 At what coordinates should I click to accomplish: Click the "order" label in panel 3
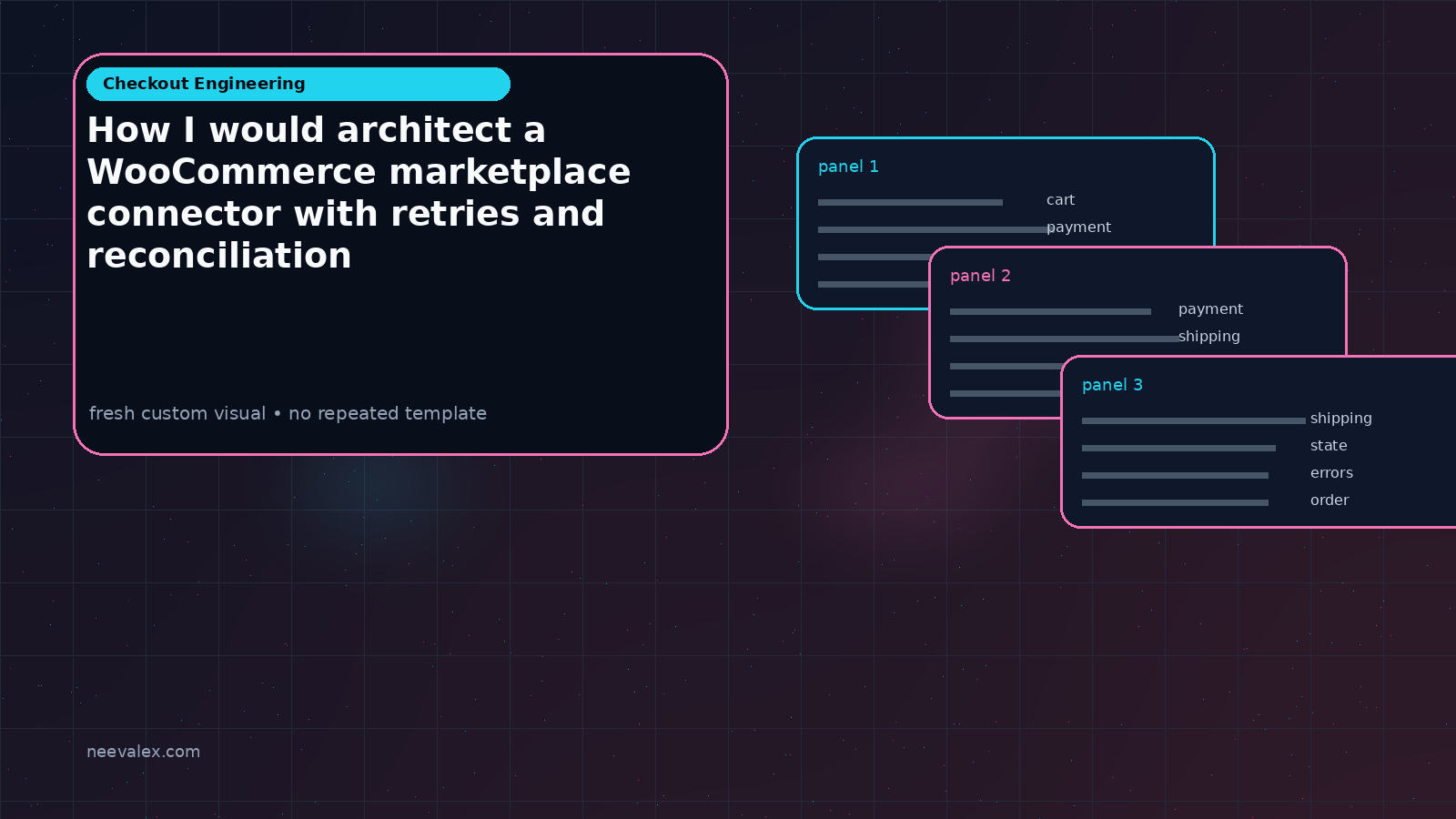(x=1330, y=500)
